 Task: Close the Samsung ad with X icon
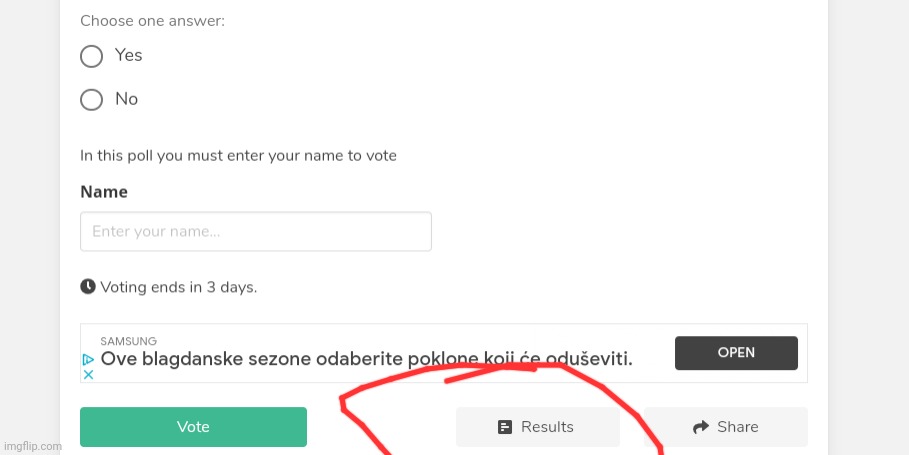88,374
